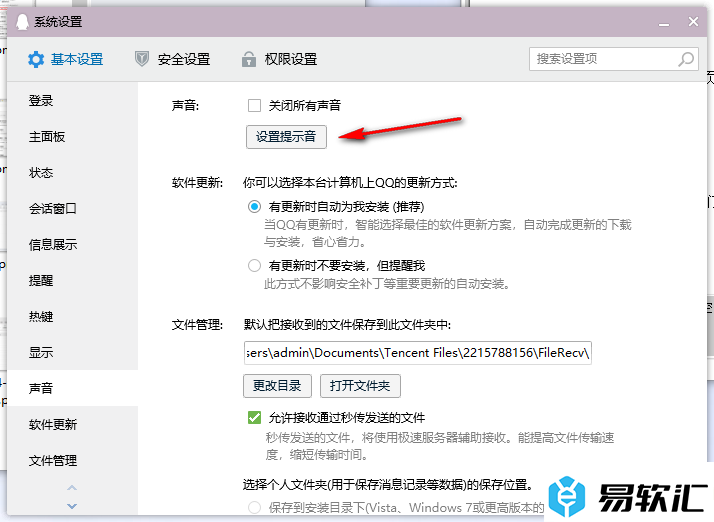Click the 文件管理: section label
The image size is (714, 522).
[198, 325]
